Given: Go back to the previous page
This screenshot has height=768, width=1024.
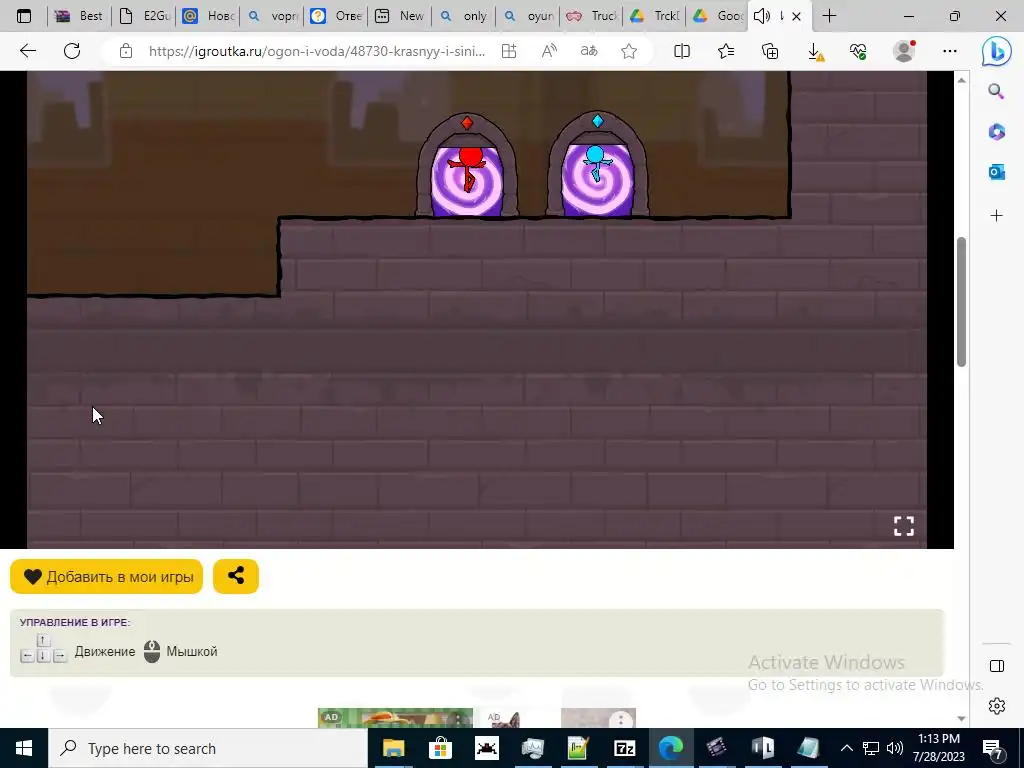Looking at the screenshot, I should coord(27,51).
